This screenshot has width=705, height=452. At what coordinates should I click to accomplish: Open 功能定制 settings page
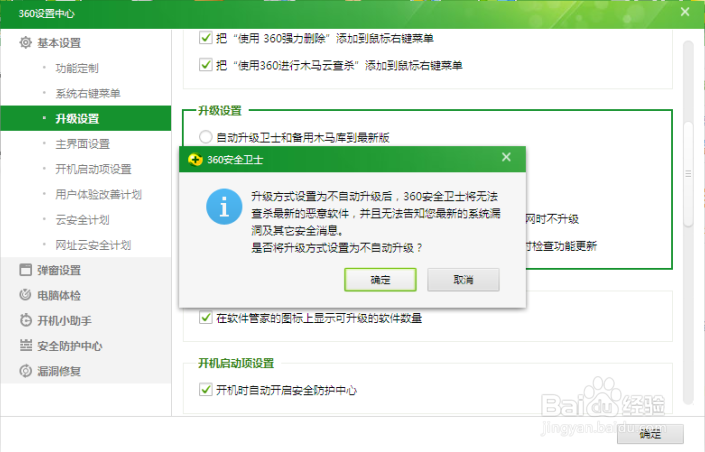point(77,68)
